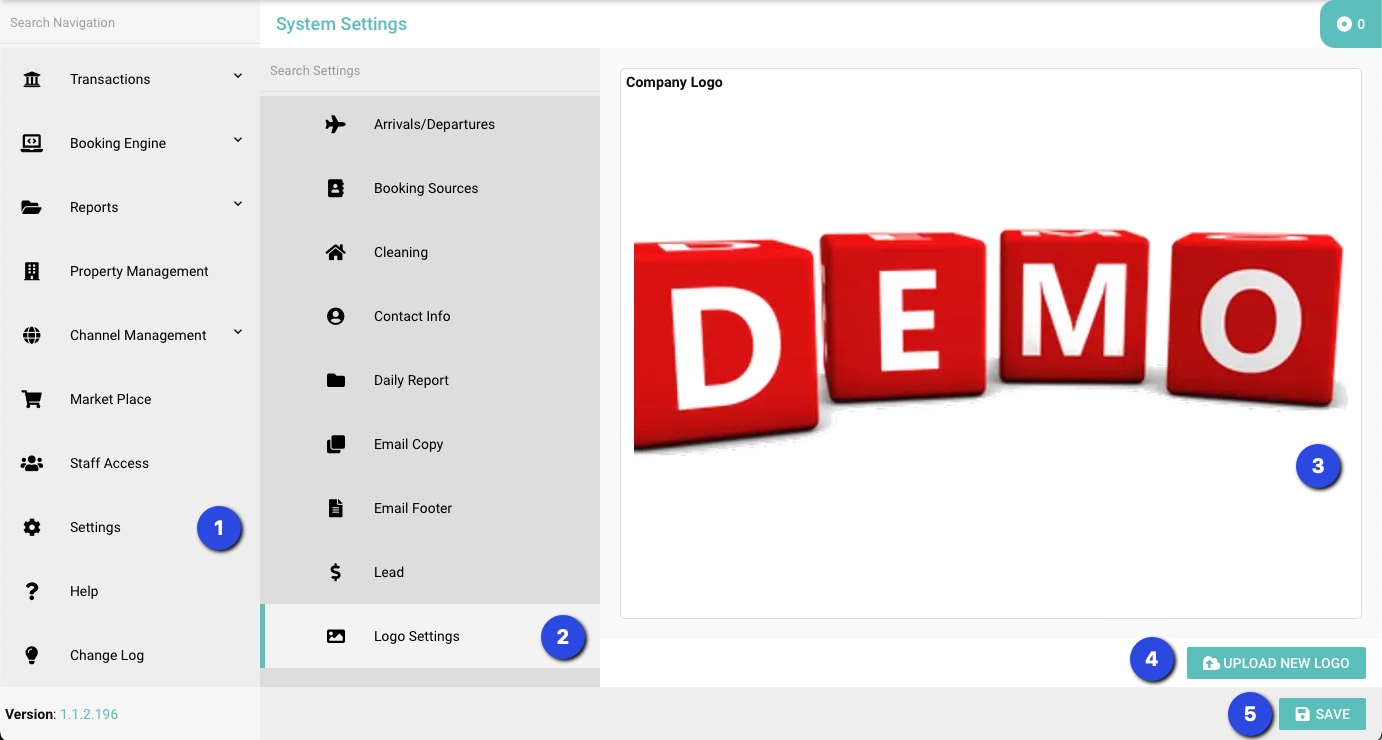Image resolution: width=1382 pixels, height=740 pixels.
Task: Expand the Booking Engine chevron
Action: (x=238, y=140)
